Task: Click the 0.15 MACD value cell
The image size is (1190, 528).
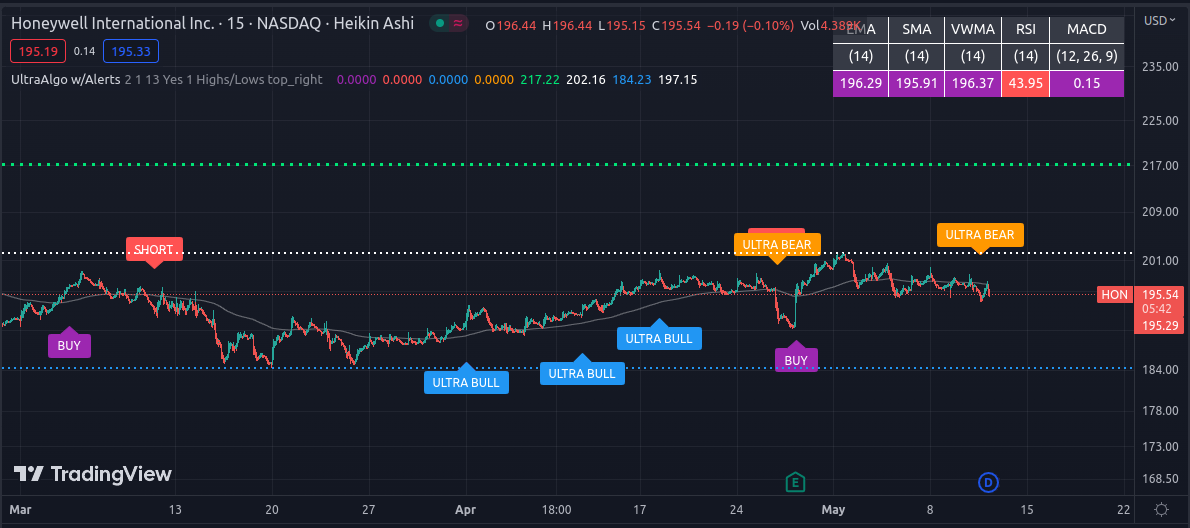Action: coord(1087,83)
